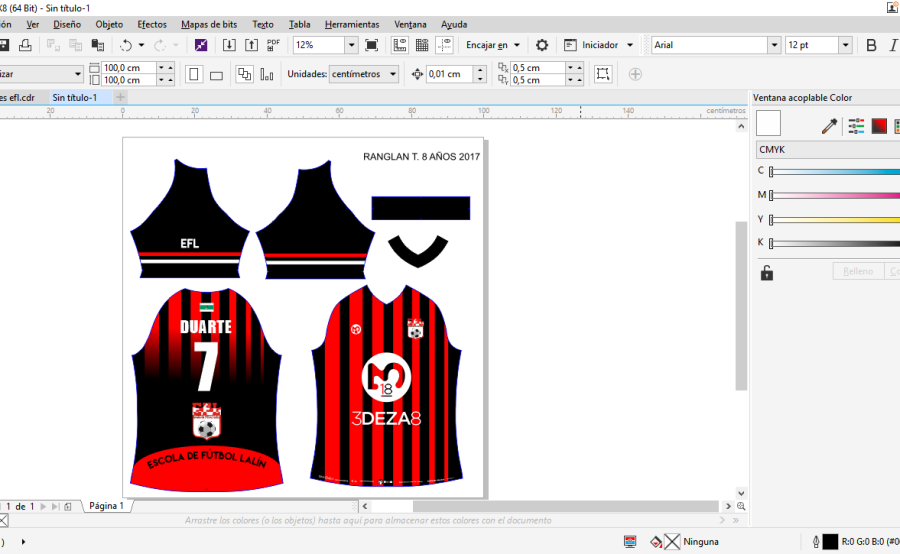The image size is (900, 554).
Task: Click the Undo arrow icon
Action: click(x=126, y=45)
